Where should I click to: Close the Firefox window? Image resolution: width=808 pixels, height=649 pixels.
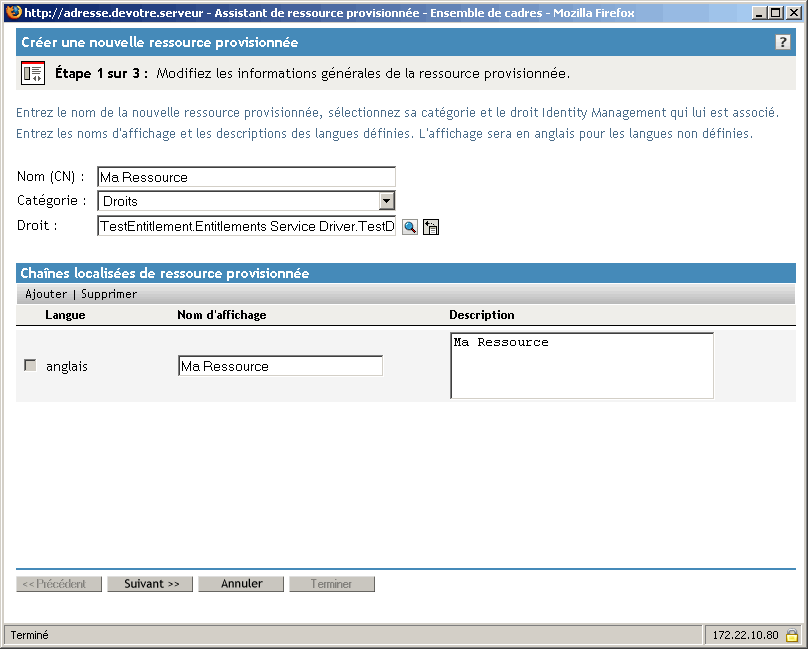[794, 13]
